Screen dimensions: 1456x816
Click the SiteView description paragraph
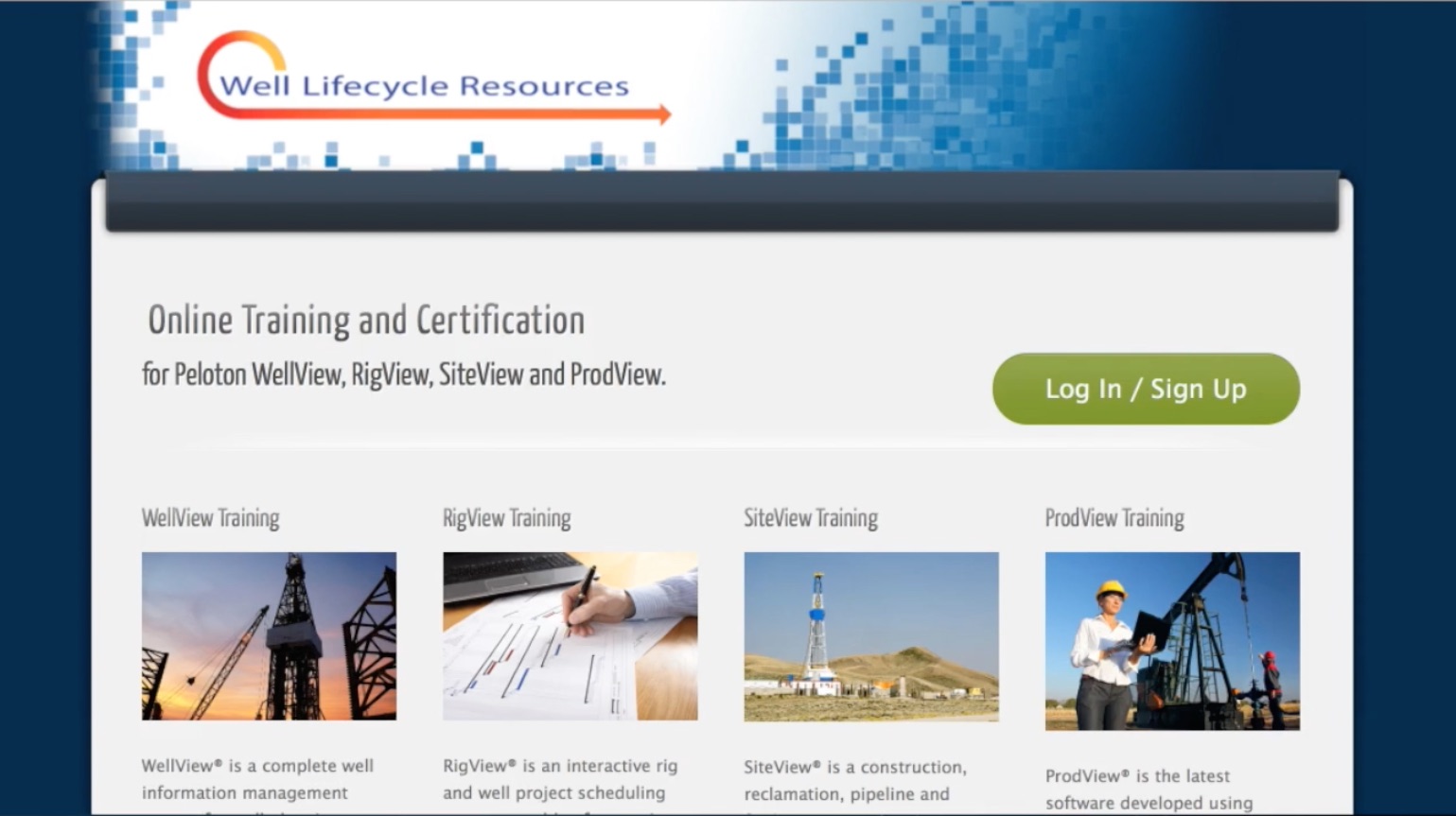click(854, 781)
